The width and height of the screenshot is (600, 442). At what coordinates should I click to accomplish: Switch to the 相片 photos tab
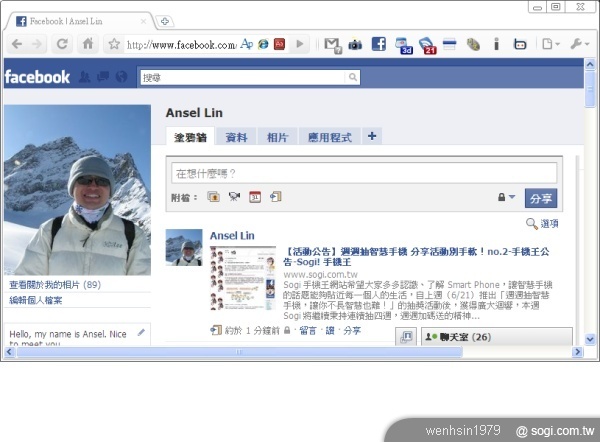277,137
